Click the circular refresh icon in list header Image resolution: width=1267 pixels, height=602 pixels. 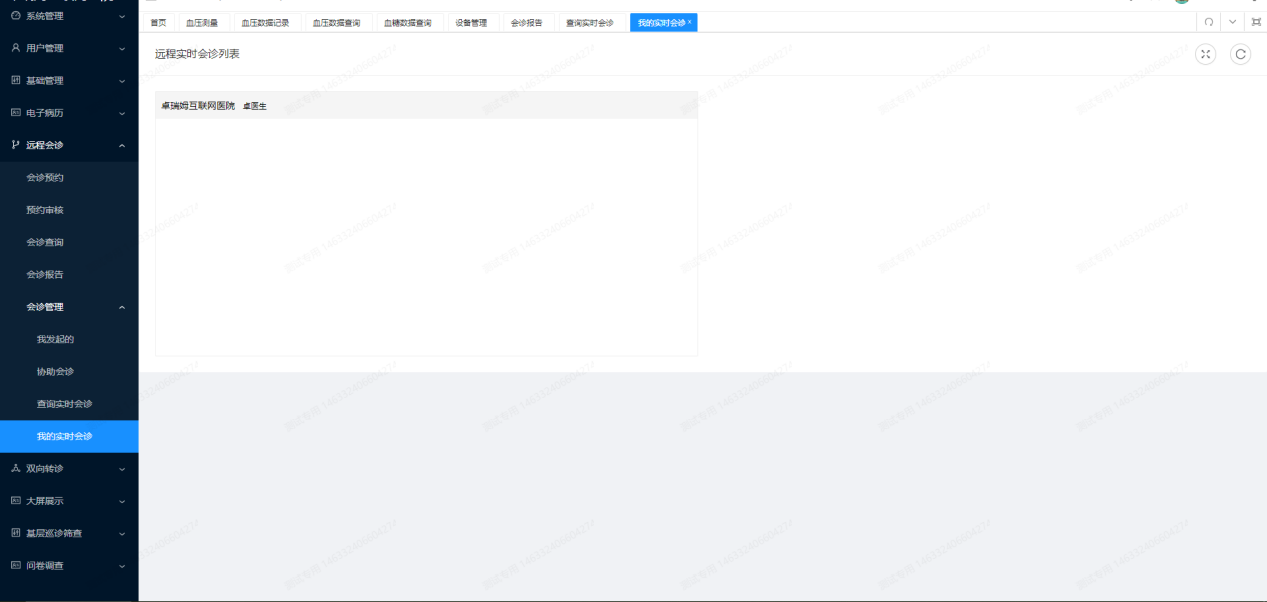pos(1240,55)
